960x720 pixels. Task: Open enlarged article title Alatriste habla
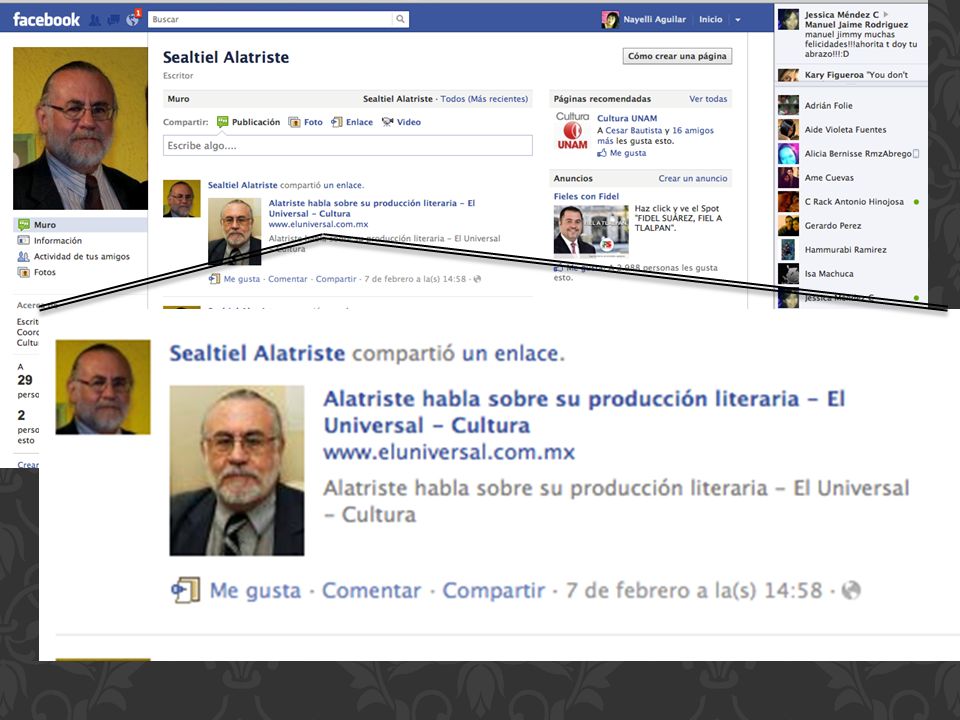click(x=584, y=412)
